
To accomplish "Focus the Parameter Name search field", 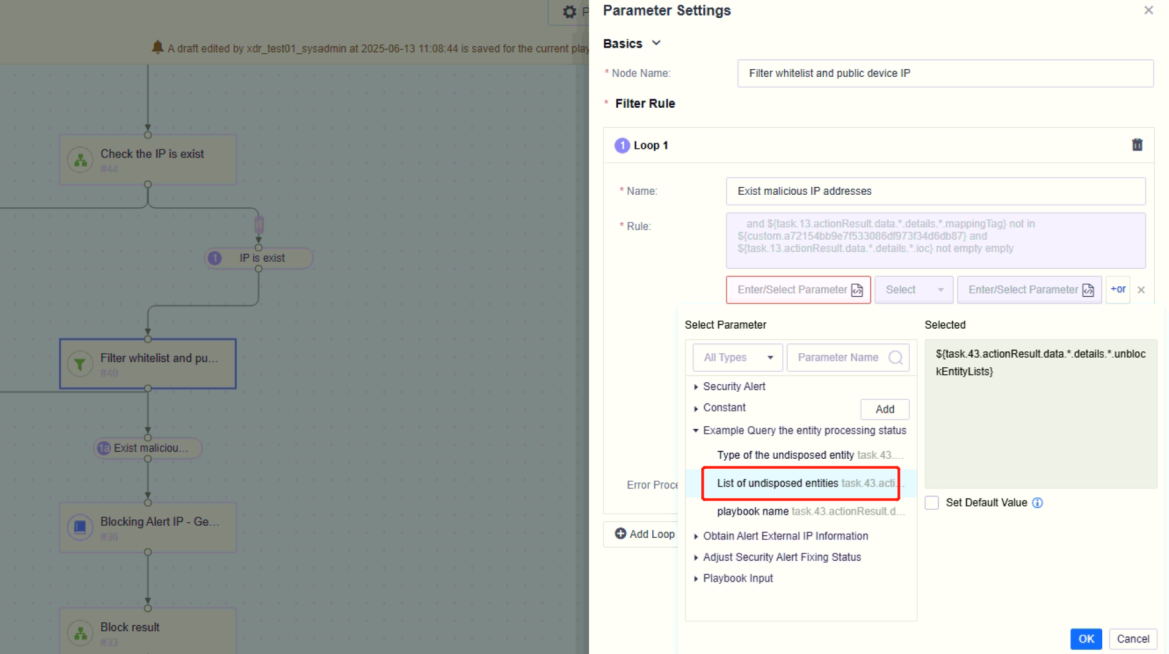I will [848, 357].
